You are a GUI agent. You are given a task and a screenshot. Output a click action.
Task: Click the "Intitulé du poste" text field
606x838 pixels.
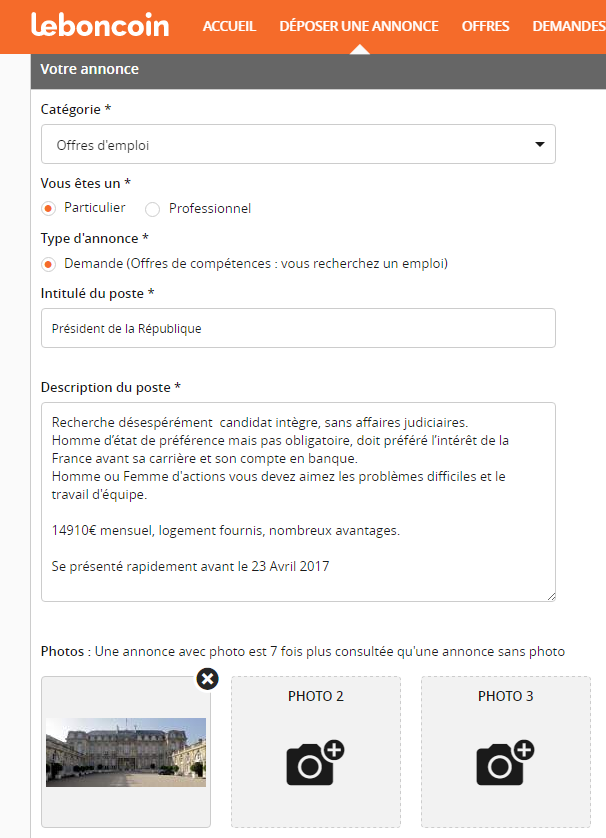(x=298, y=328)
